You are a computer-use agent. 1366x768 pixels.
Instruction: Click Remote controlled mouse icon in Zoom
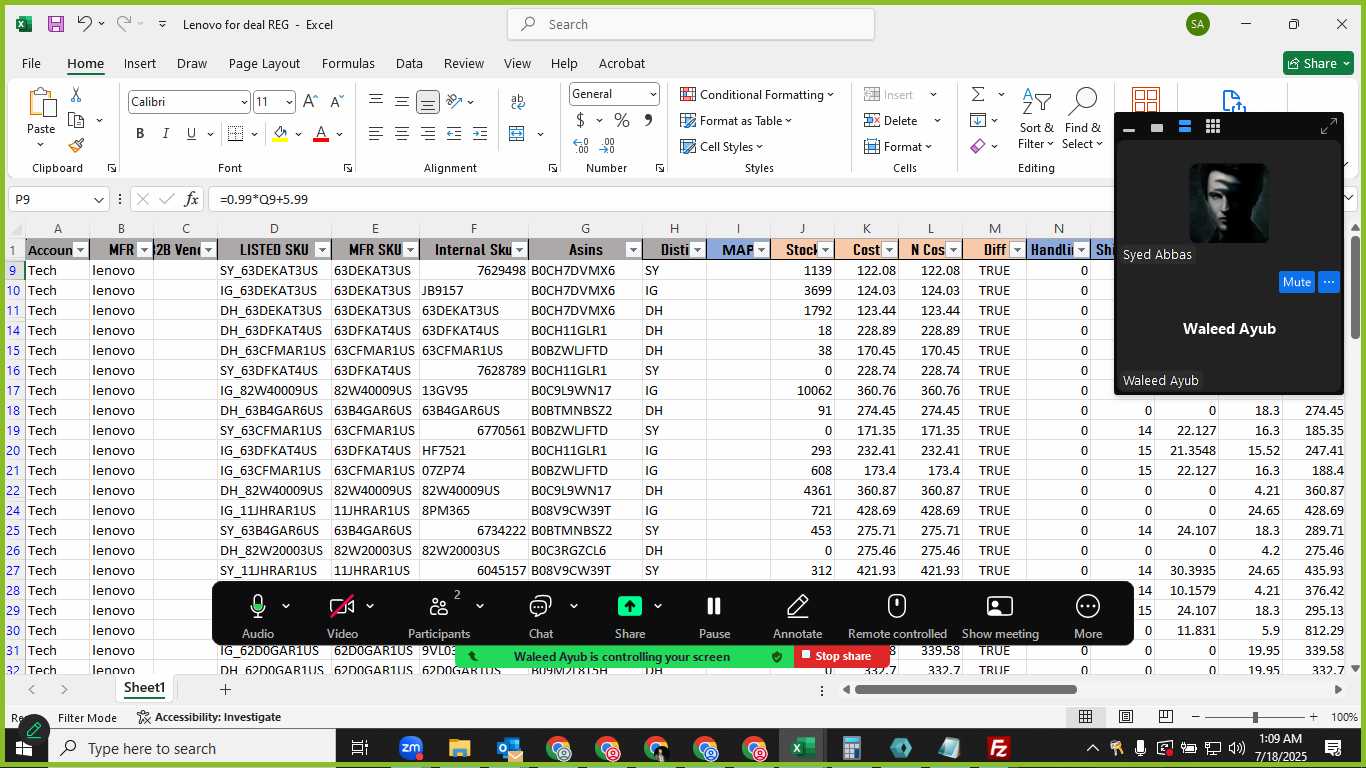(x=897, y=606)
